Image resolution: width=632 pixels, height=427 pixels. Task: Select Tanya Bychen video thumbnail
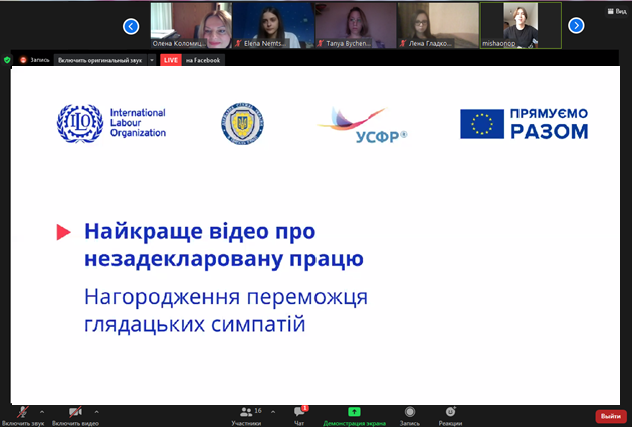click(x=356, y=25)
